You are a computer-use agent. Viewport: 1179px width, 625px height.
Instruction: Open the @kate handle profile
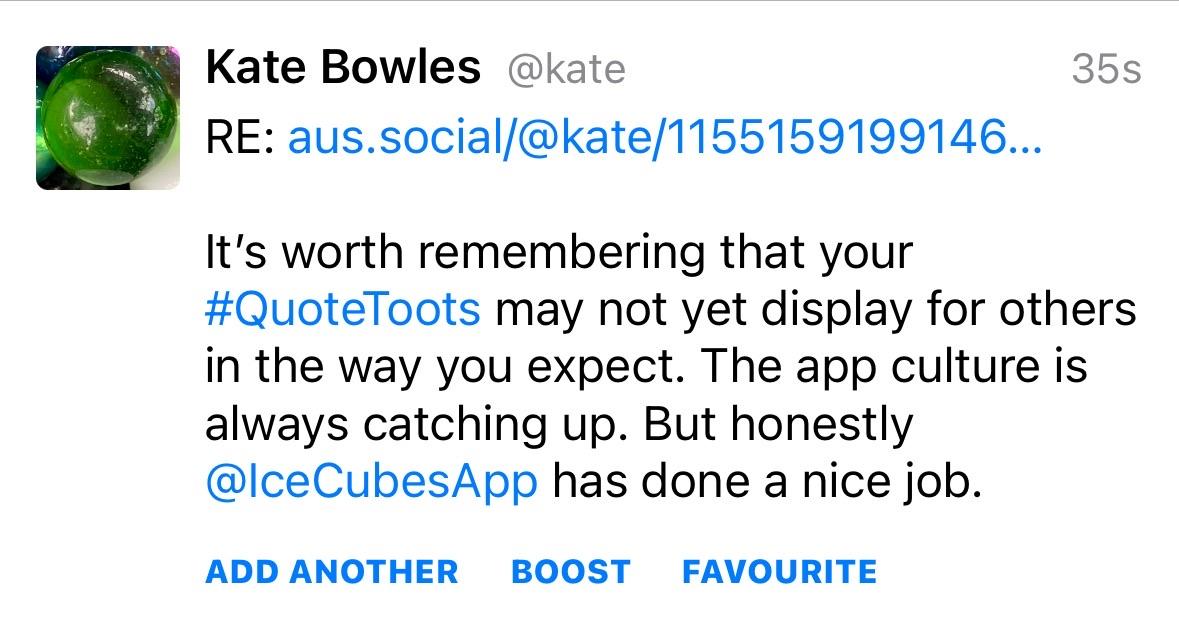pyautogui.click(x=566, y=69)
